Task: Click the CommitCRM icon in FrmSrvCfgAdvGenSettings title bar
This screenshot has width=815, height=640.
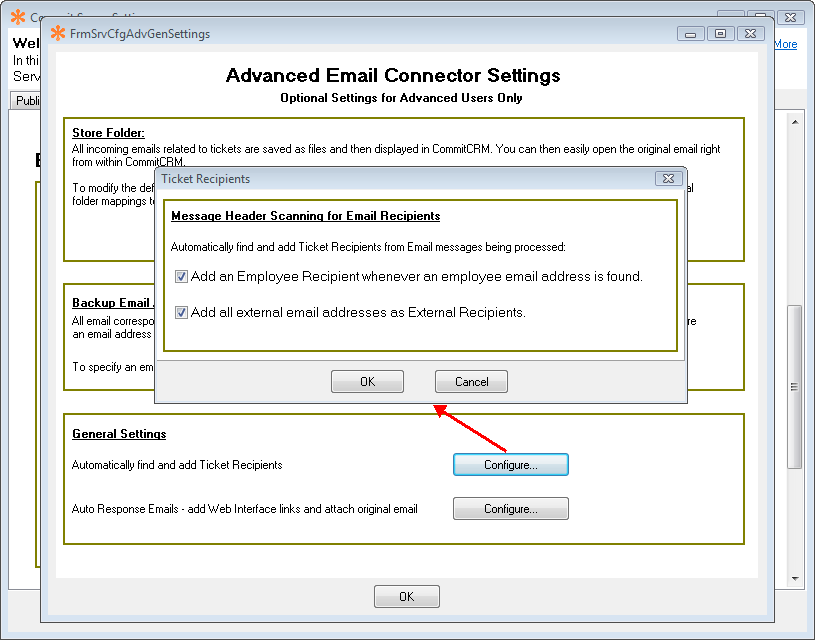Action: [58, 34]
